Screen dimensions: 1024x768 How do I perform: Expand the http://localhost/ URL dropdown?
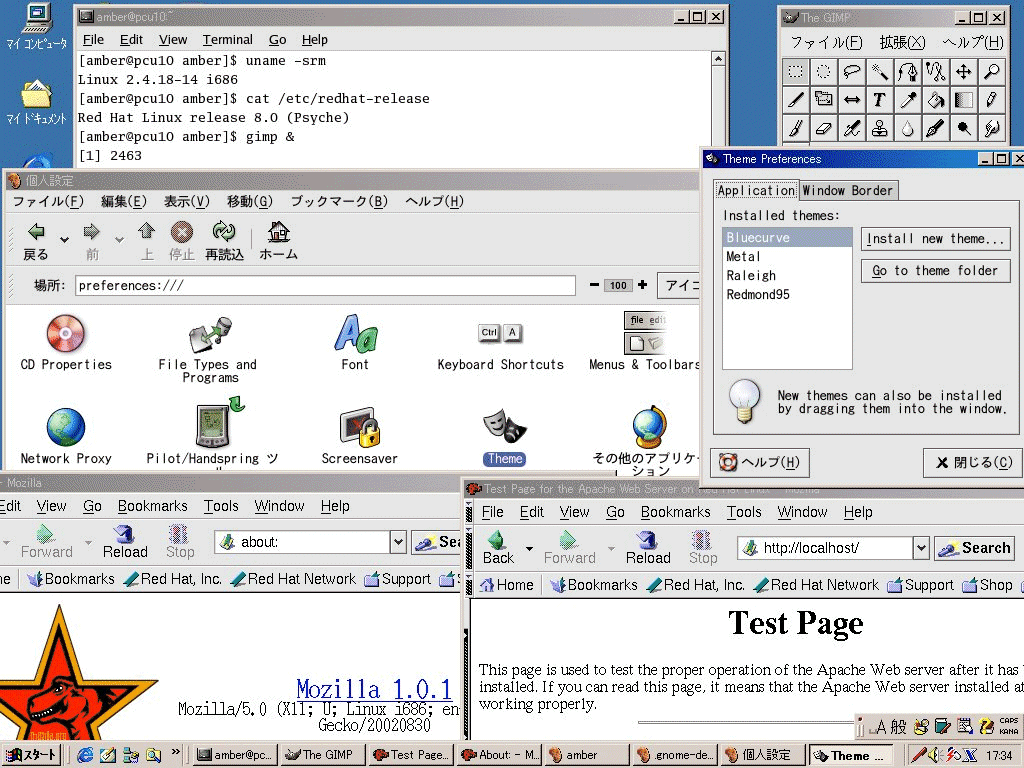click(921, 548)
